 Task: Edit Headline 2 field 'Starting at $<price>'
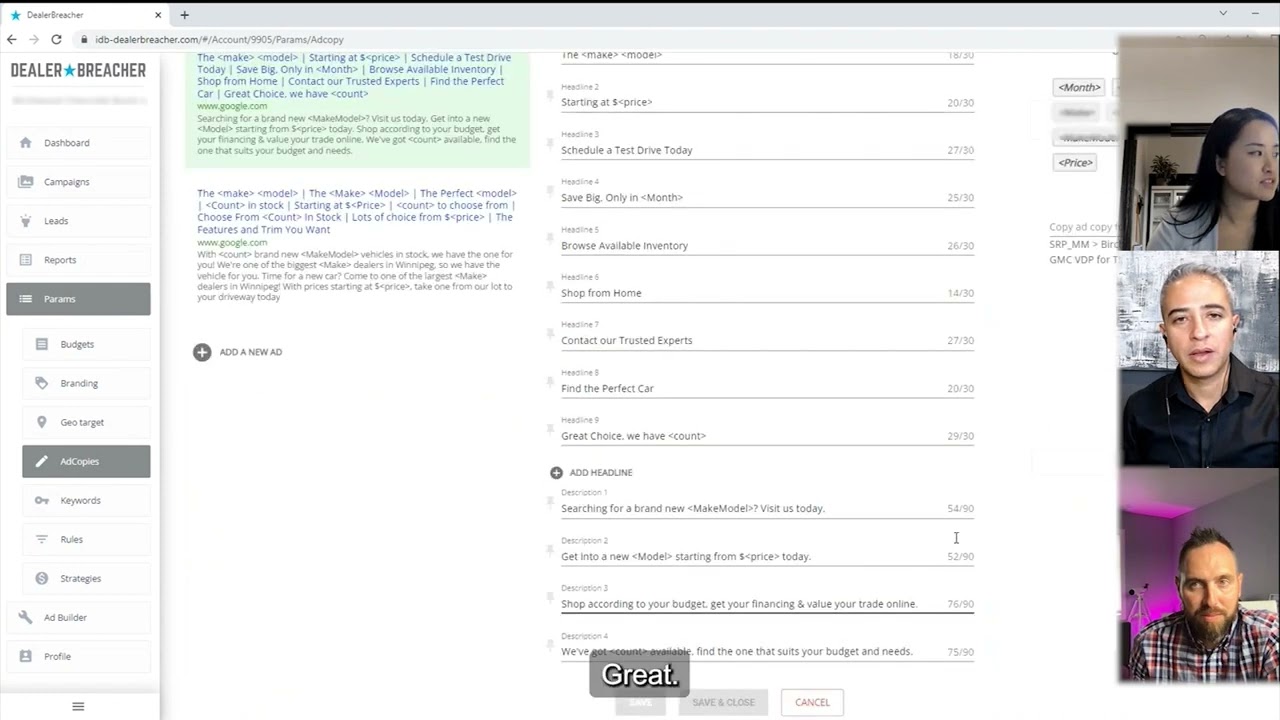(x=767, y=102)
